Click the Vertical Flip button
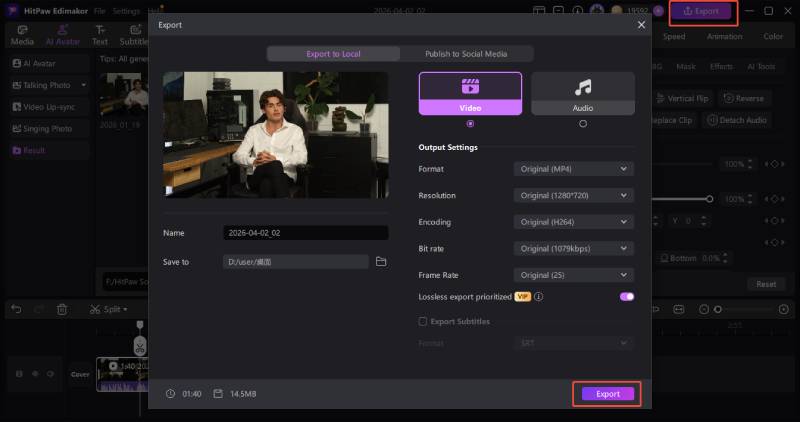The width and height of the screenshot is (800, 422). [x=683, y=98]
